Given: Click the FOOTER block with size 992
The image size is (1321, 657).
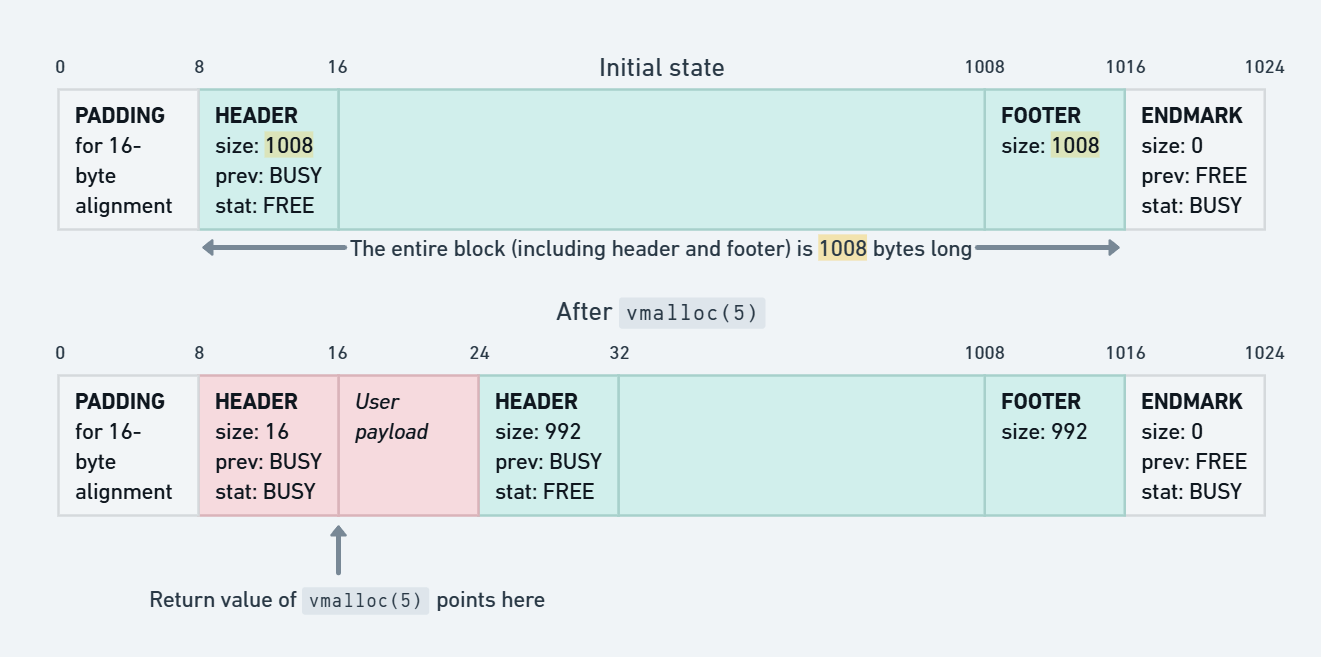Looking at the screenshot, I should click(1054, 446).
